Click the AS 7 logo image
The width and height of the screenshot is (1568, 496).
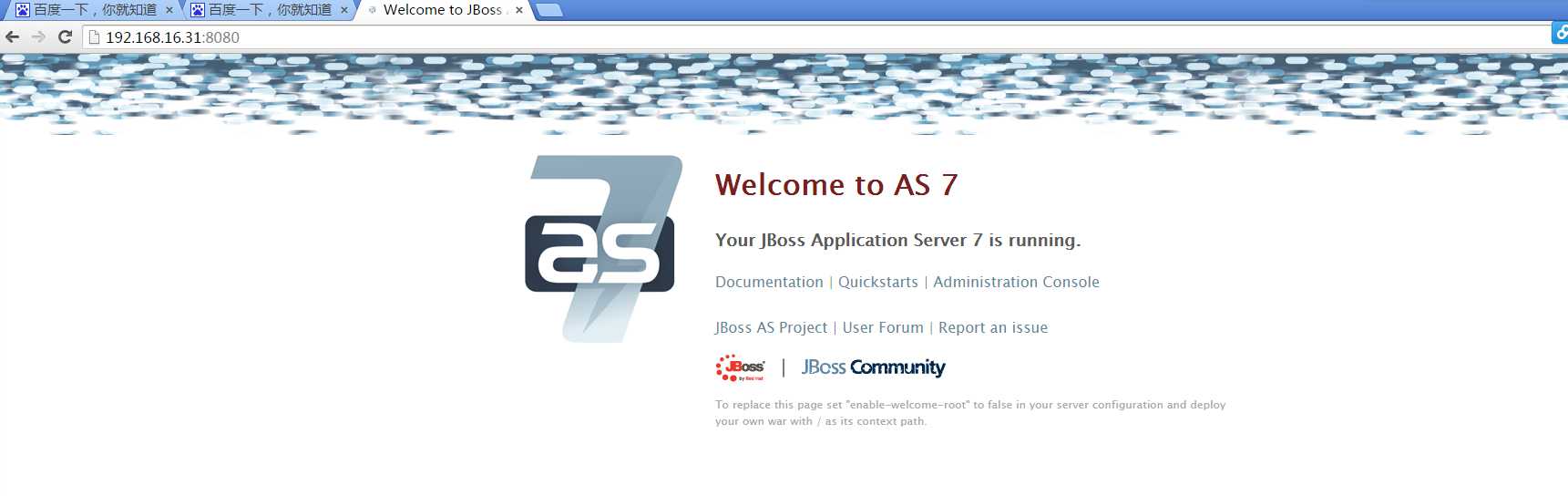pyautogui.click(x=603, y=249)
